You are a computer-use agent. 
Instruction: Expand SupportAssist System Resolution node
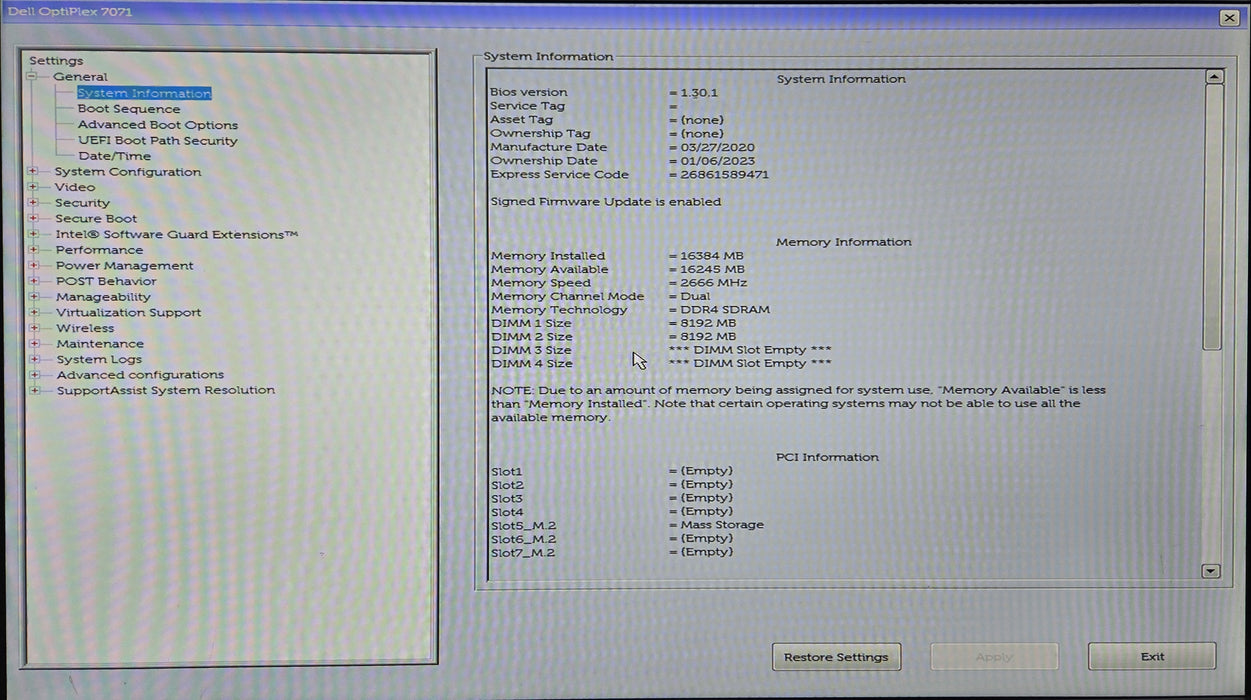pos(33,390)
